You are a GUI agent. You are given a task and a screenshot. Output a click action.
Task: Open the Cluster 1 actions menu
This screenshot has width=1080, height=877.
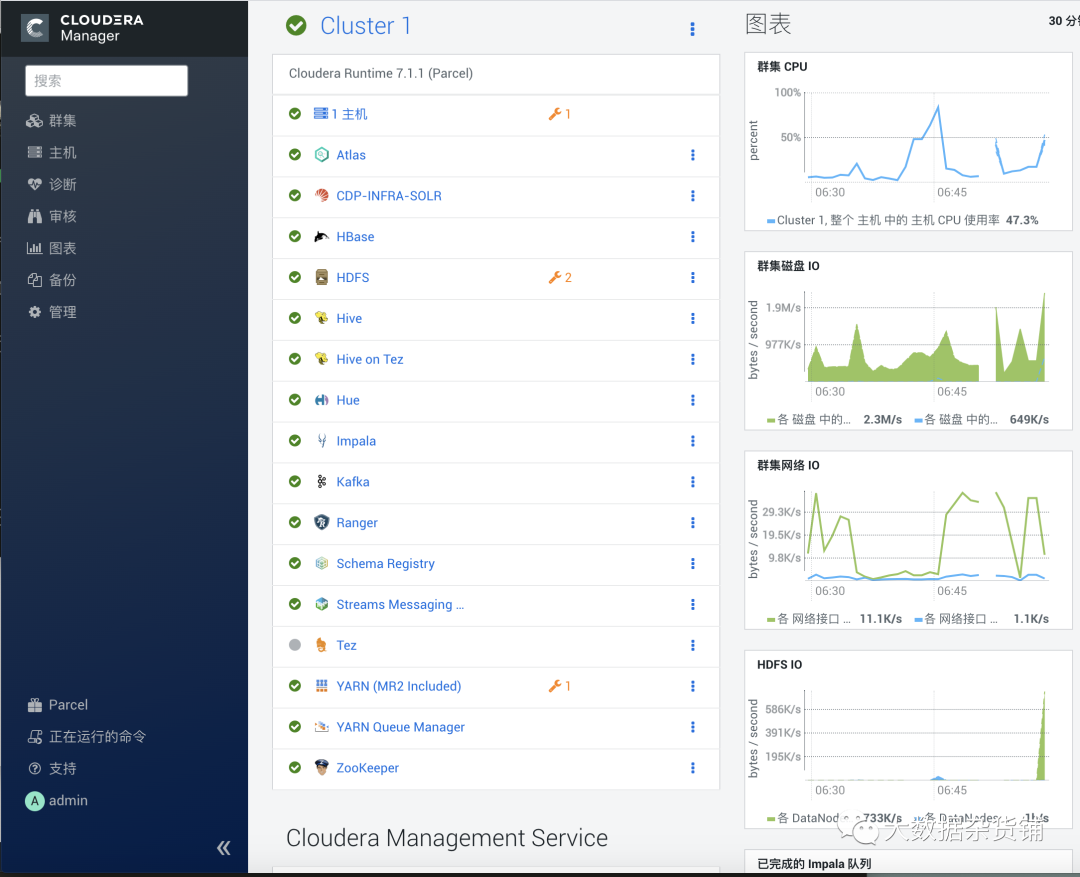692,28
